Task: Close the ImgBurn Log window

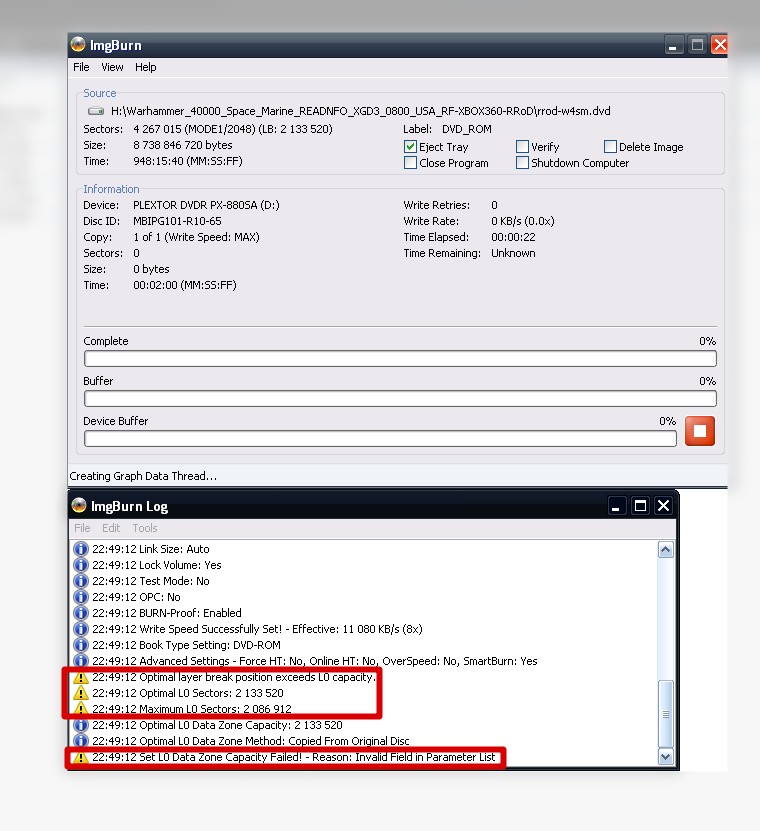Action: click(664, 506)
